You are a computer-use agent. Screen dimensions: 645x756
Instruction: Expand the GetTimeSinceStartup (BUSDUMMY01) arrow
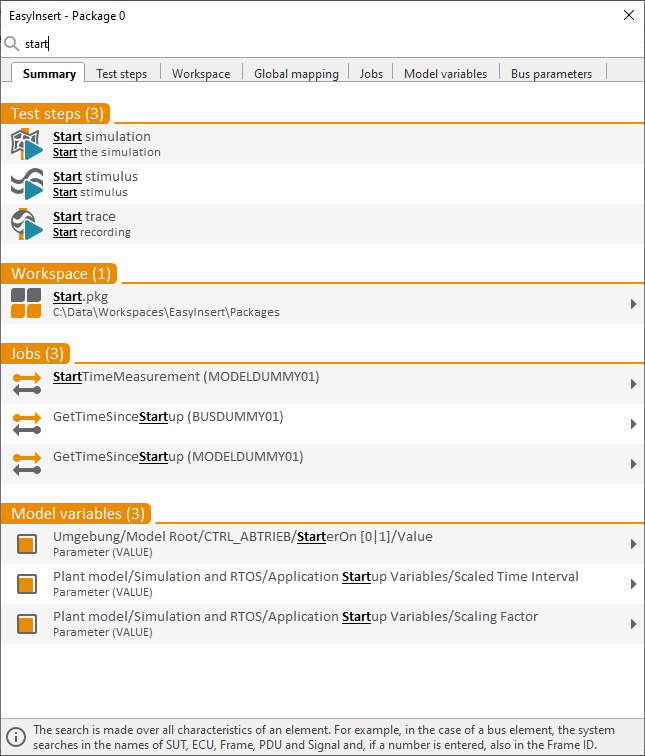coord(633,424)
